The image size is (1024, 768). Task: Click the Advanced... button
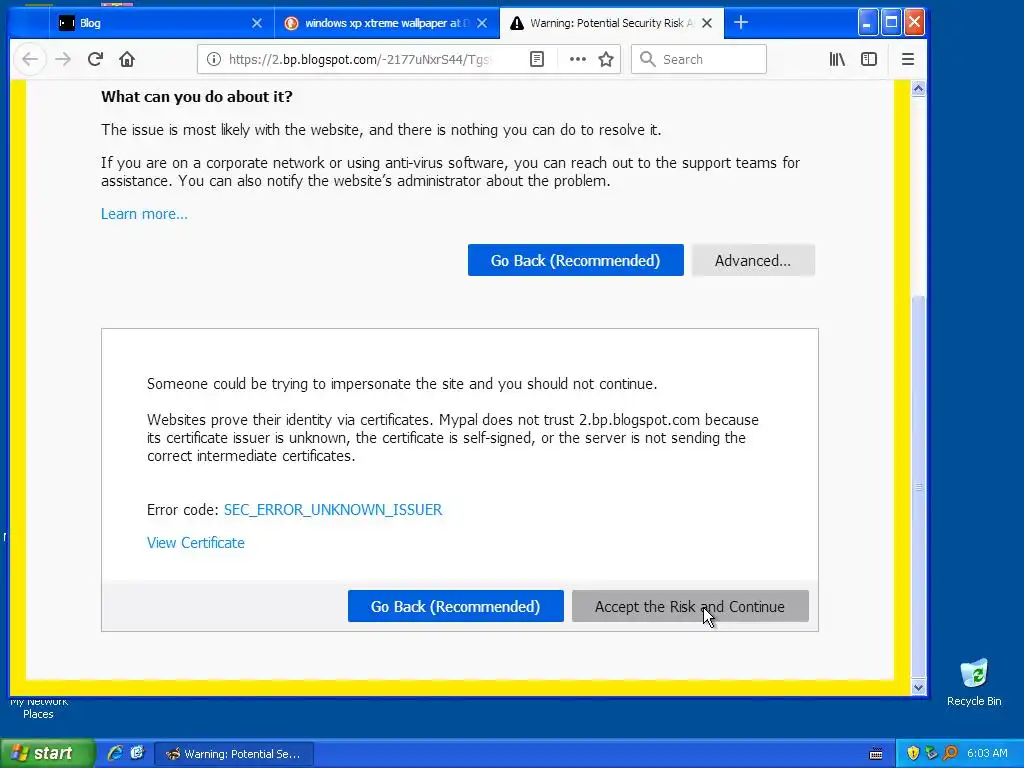pyautogui.click(x=753, y=260)
